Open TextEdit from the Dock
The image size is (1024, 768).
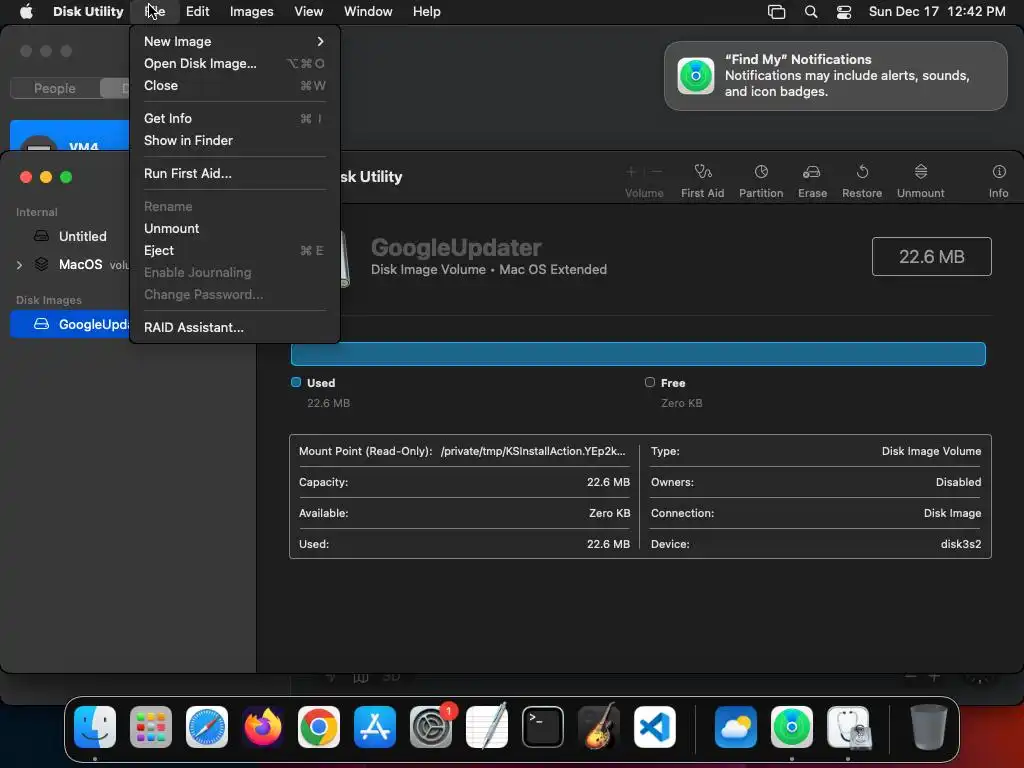(487, 727)
